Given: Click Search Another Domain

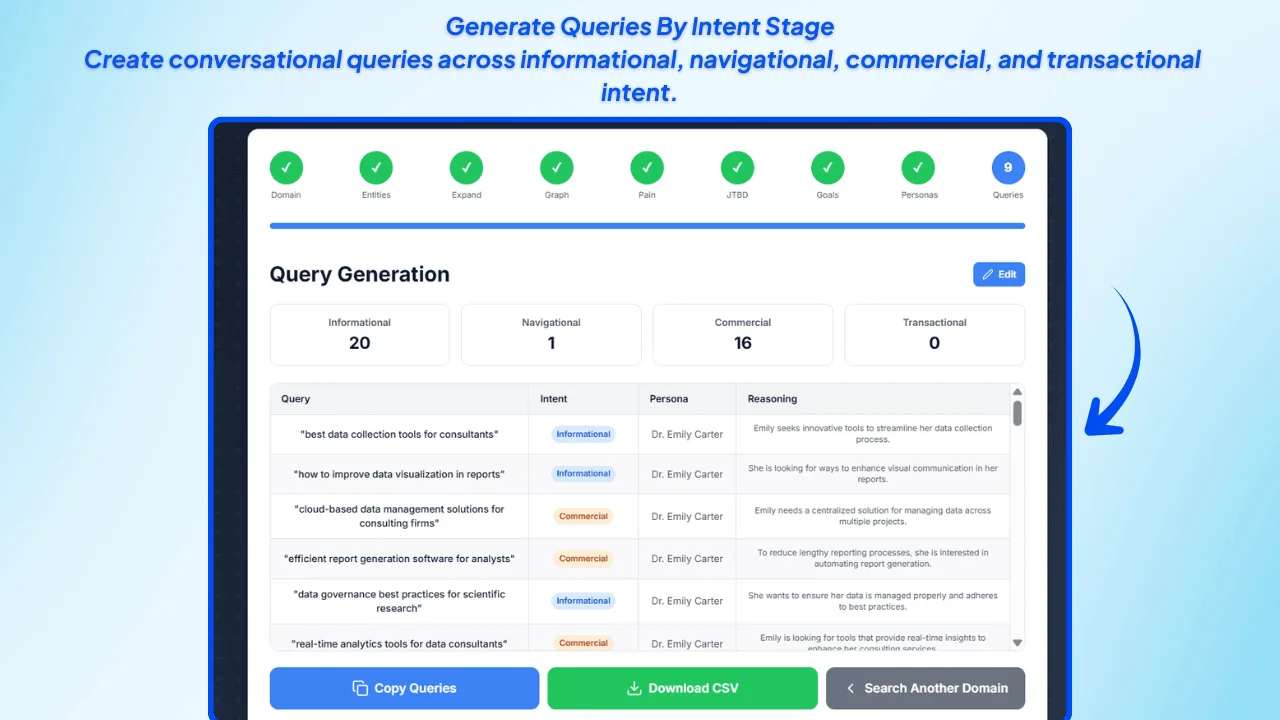Looking at the screenshot, I should [x=925, y=688].
